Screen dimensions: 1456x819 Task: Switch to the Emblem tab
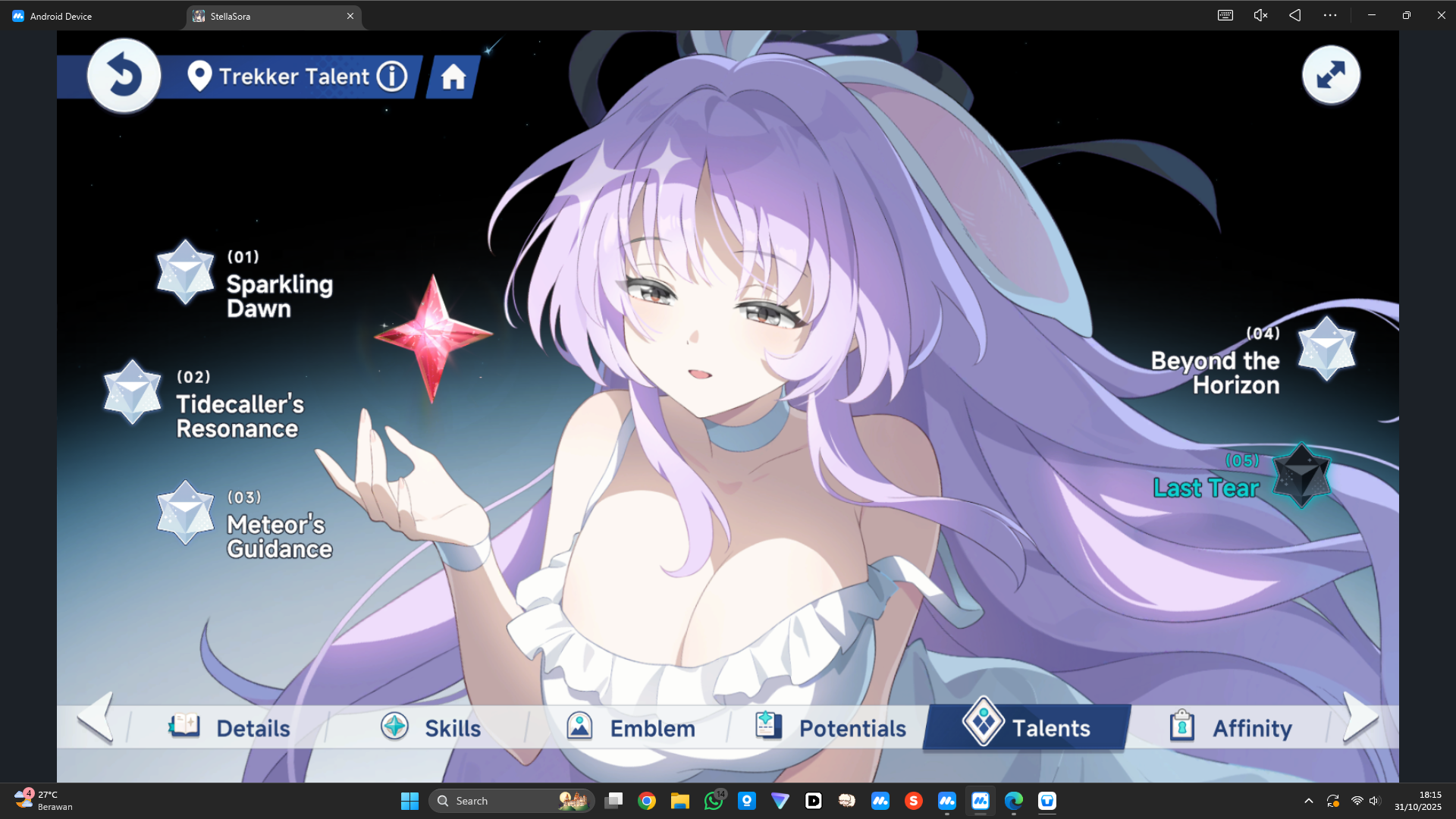click(631, 728)
